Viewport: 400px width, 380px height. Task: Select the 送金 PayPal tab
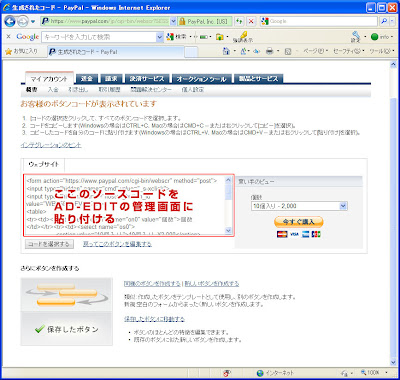point(86,79)
